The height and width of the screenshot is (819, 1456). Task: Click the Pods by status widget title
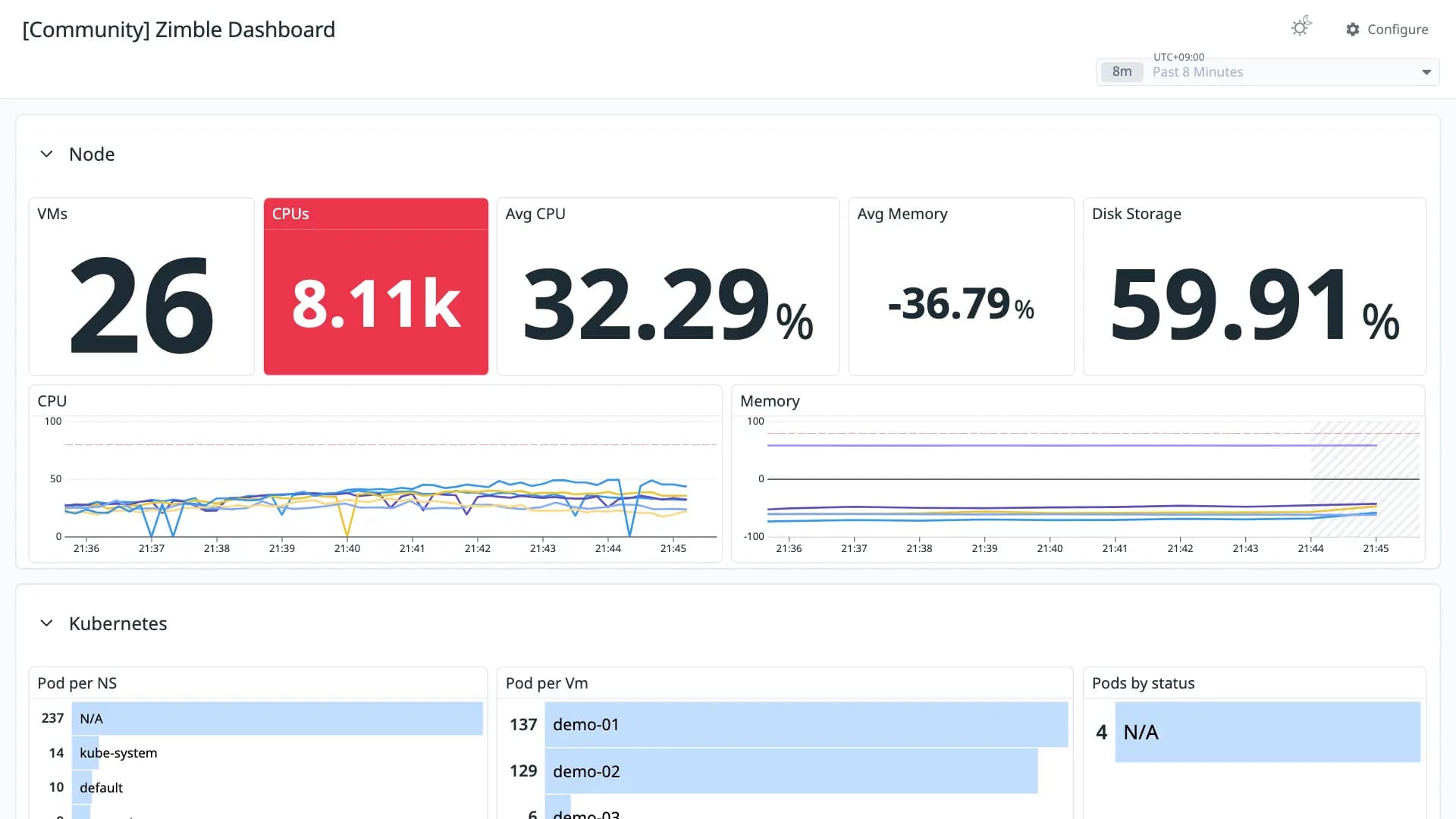pyautogui.click(x=1144, y=683)
